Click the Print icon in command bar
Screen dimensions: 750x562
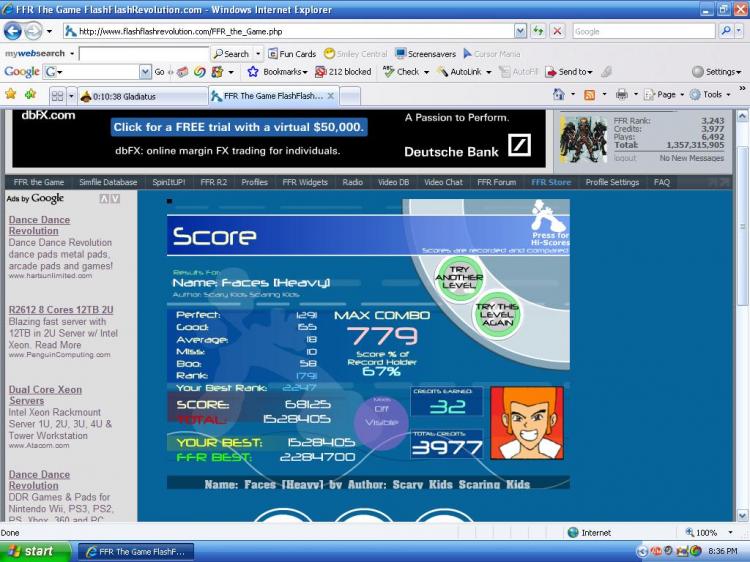click(x=621, y=94)
